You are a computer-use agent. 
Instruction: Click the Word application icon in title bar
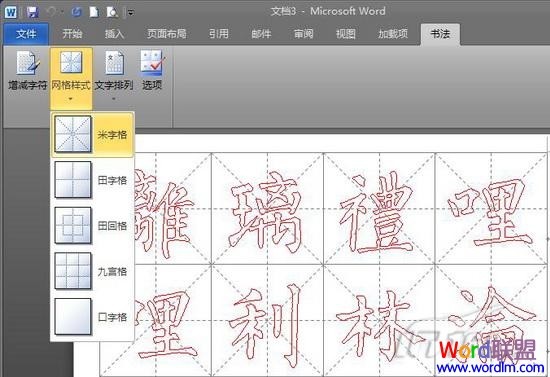tap(11, 12)
